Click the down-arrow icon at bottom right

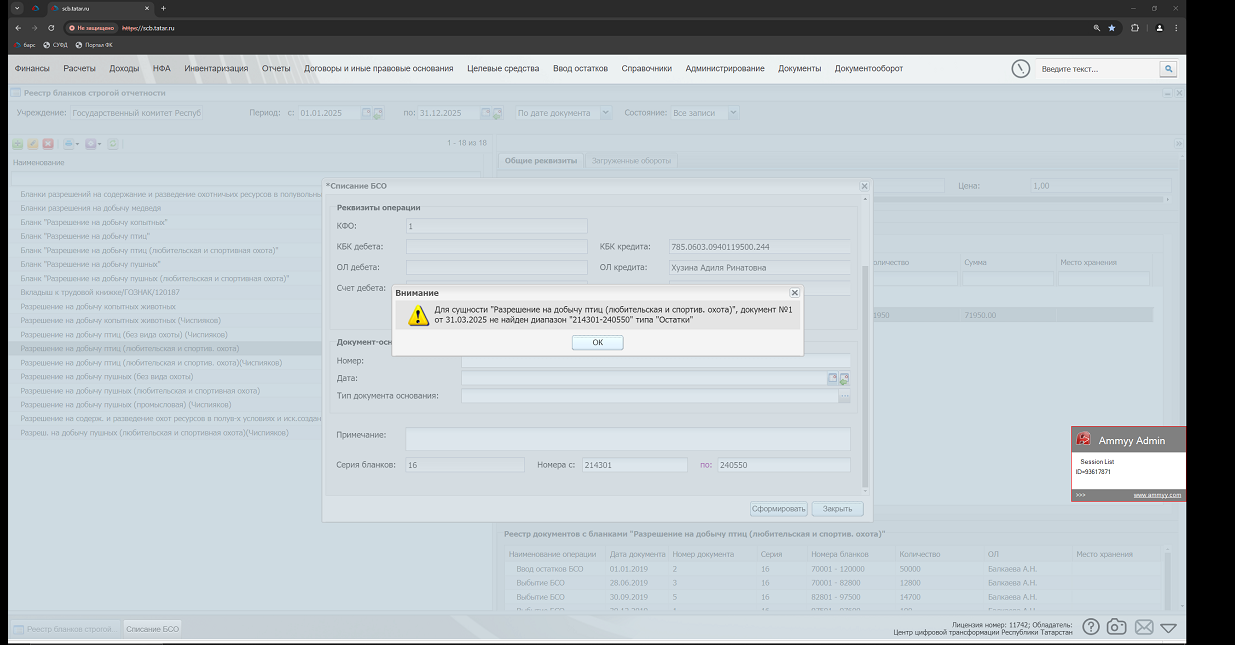pos(1168,627)
